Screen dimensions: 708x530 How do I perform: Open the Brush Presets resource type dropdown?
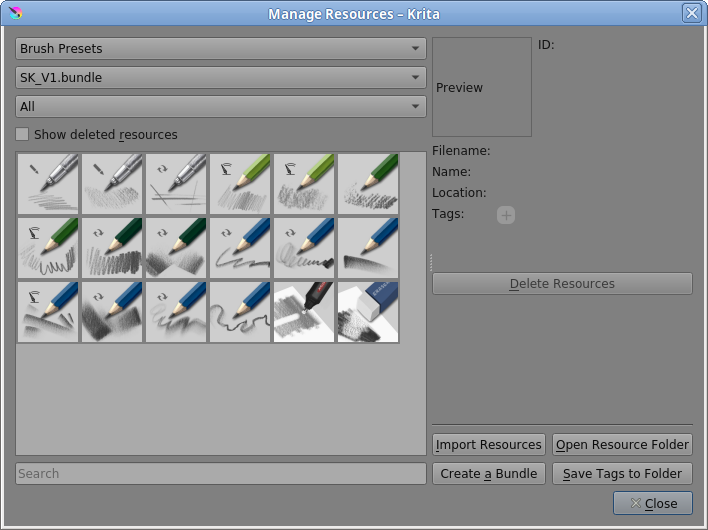click(x=221, y=48)
